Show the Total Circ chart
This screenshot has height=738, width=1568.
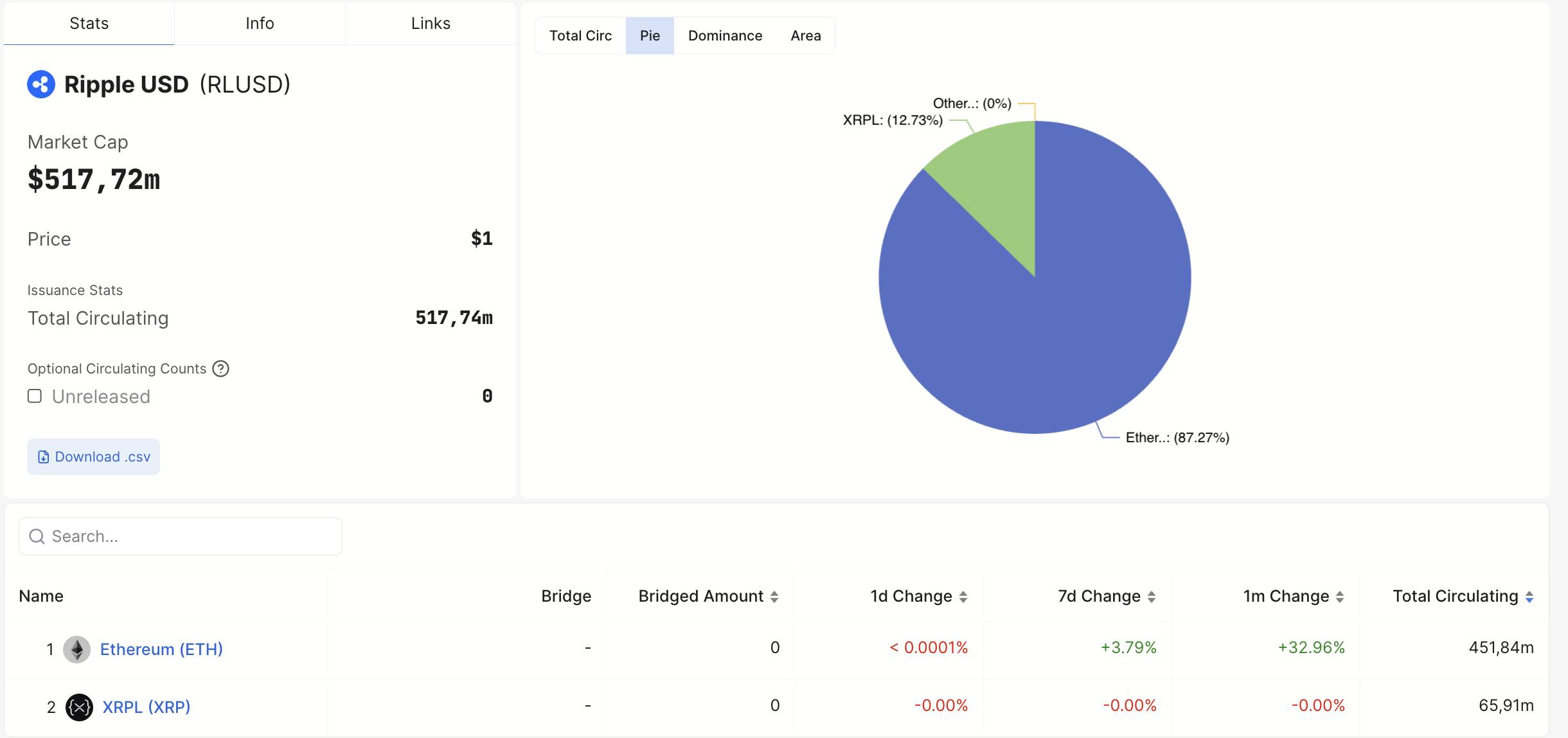point(580,35)
